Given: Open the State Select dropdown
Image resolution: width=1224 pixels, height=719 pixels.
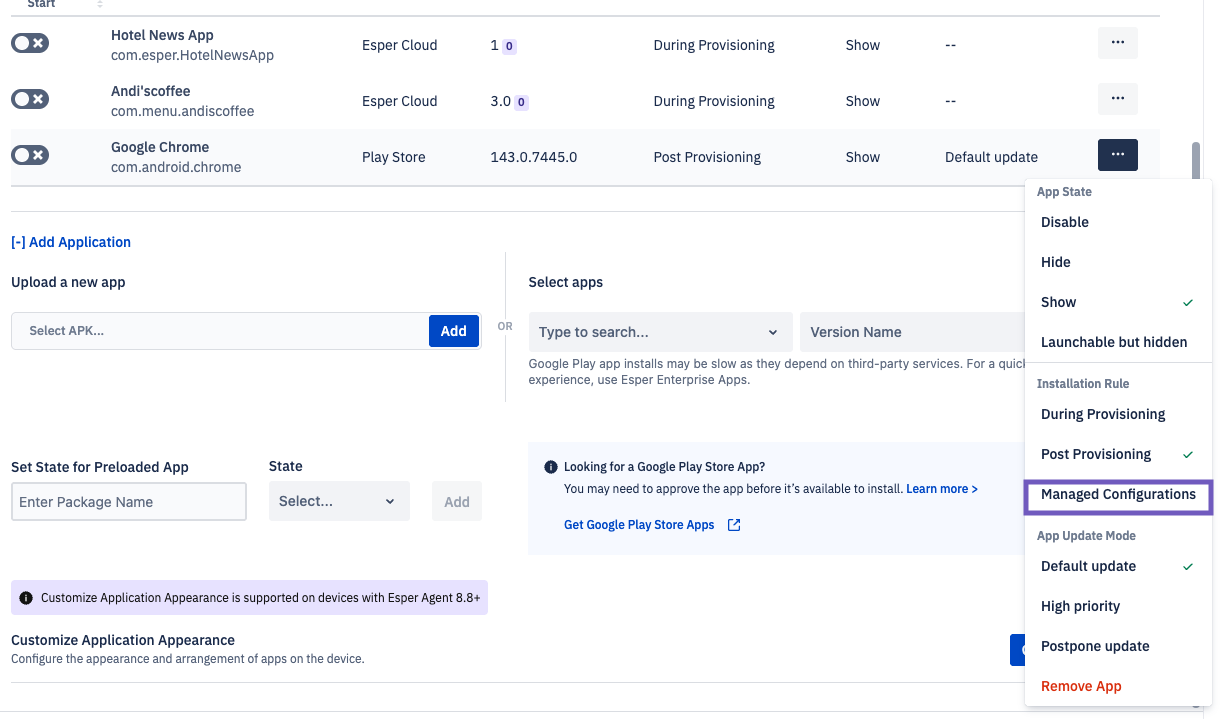Looking at the screenshot, I should 338,501.
